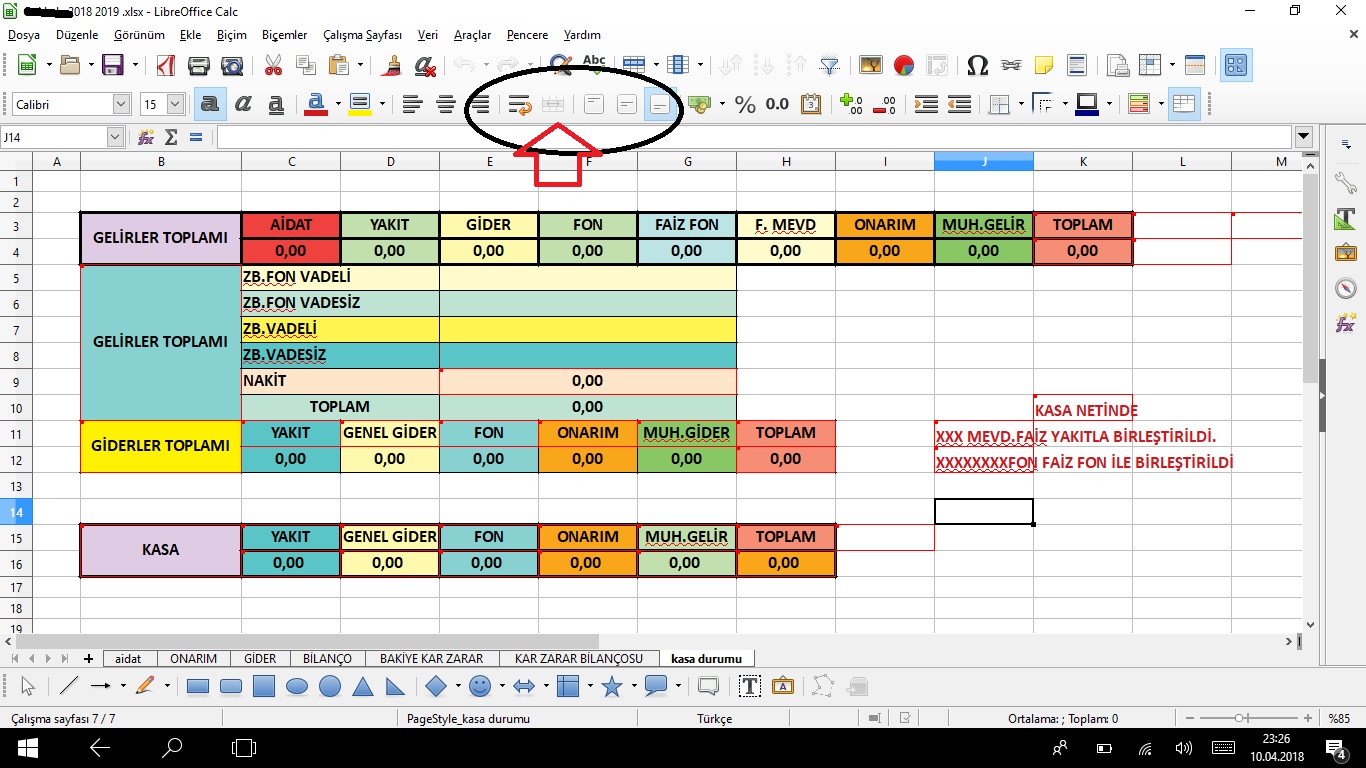Switch to the aidat sheet tab
Screen dimensions: 1366x768
tap(128, 659)
